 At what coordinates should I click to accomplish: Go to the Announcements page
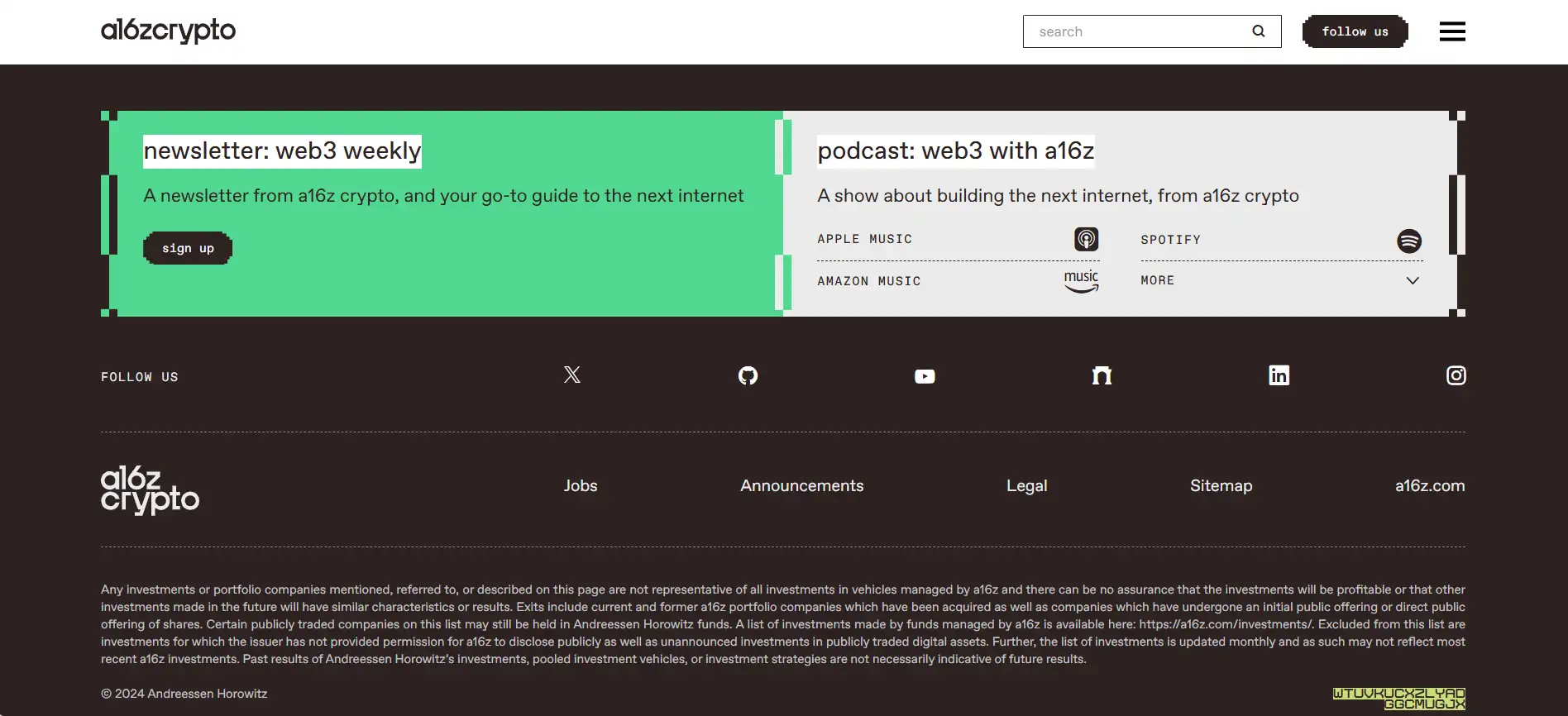801,486
